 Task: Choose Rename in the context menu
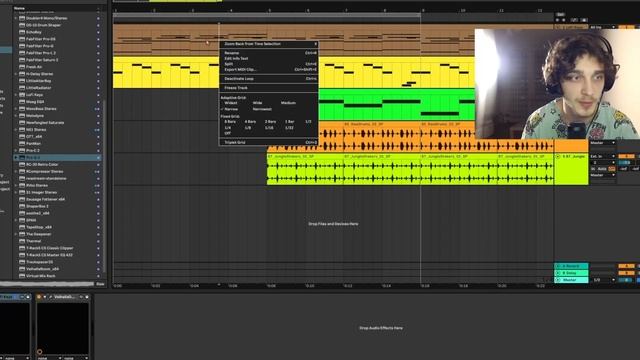269,53
